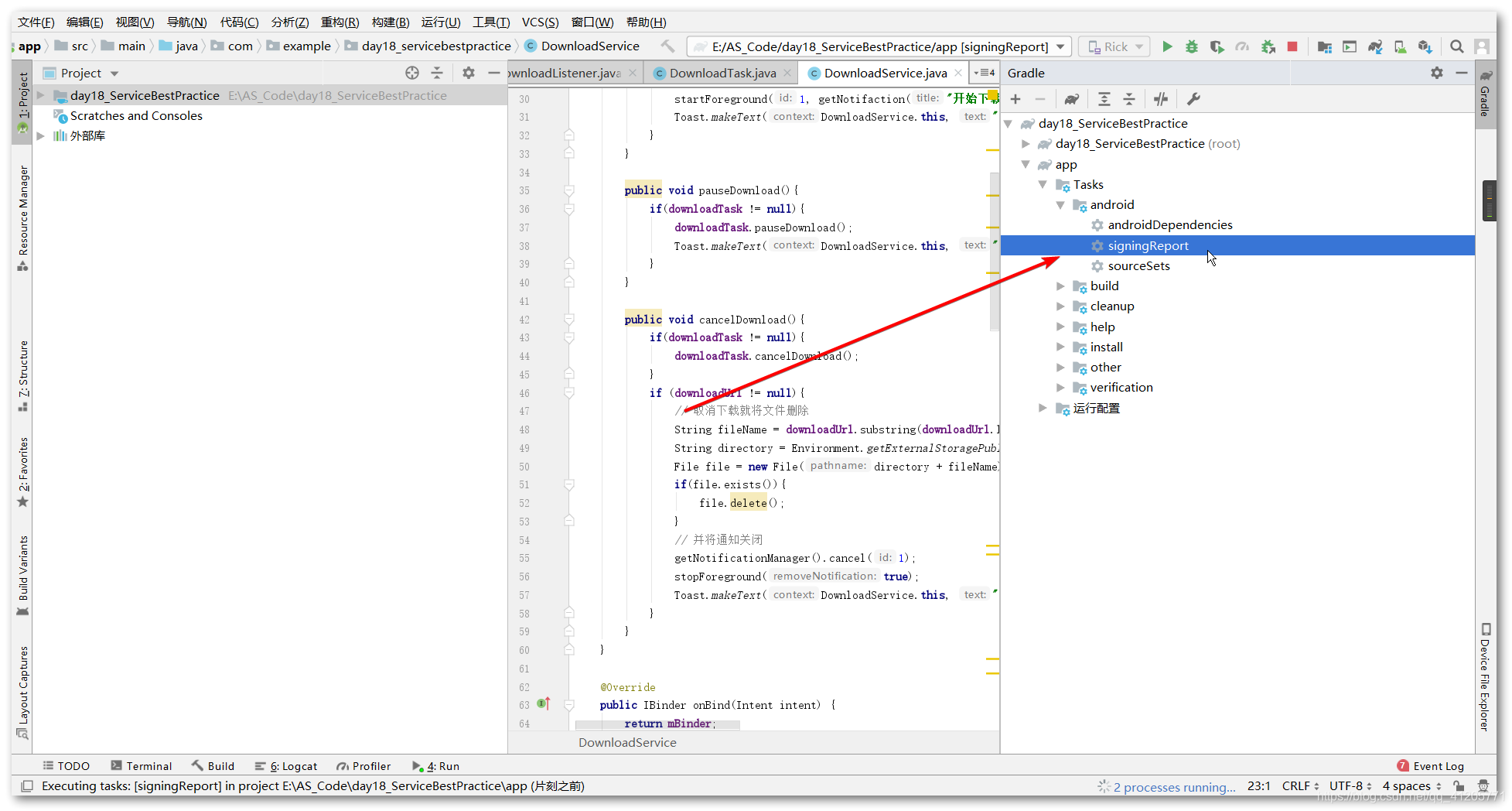This screenshot has height=811, width=1512.
Task: Collapse the app node in Gradle tree
Action: coord(1026,165)
